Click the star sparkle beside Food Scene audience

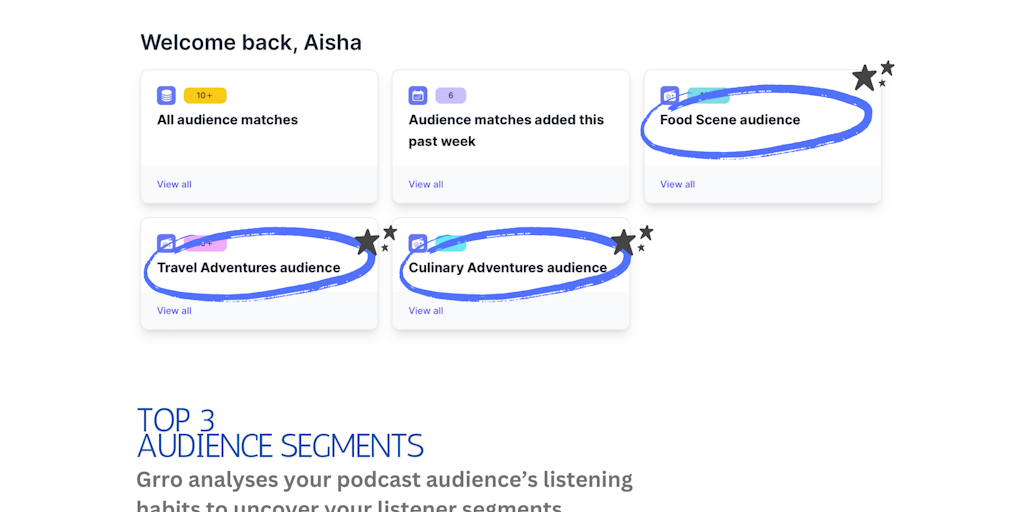point(873,76)
